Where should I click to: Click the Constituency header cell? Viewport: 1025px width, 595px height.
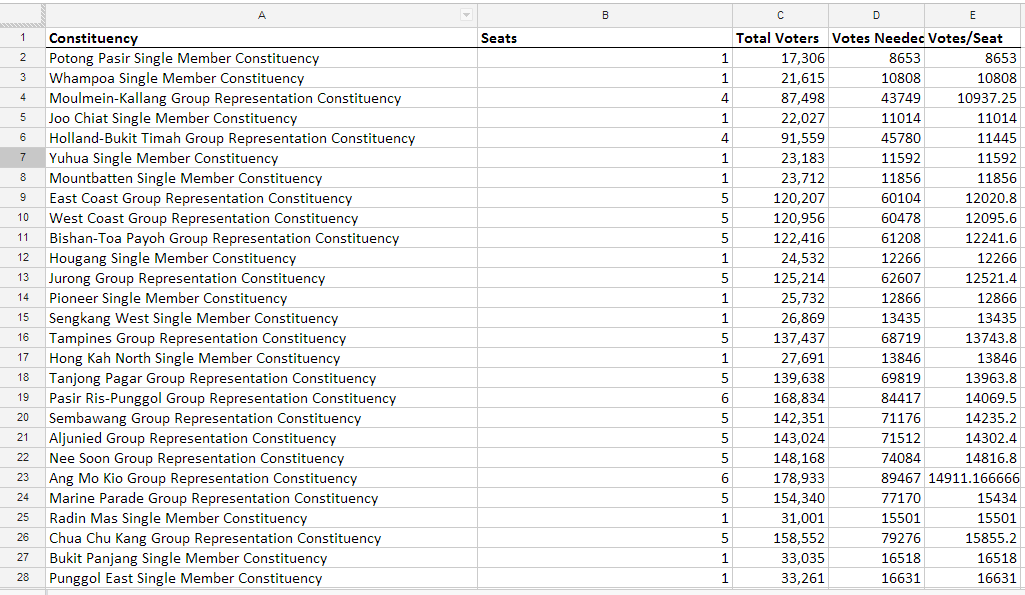coord(261,38)
